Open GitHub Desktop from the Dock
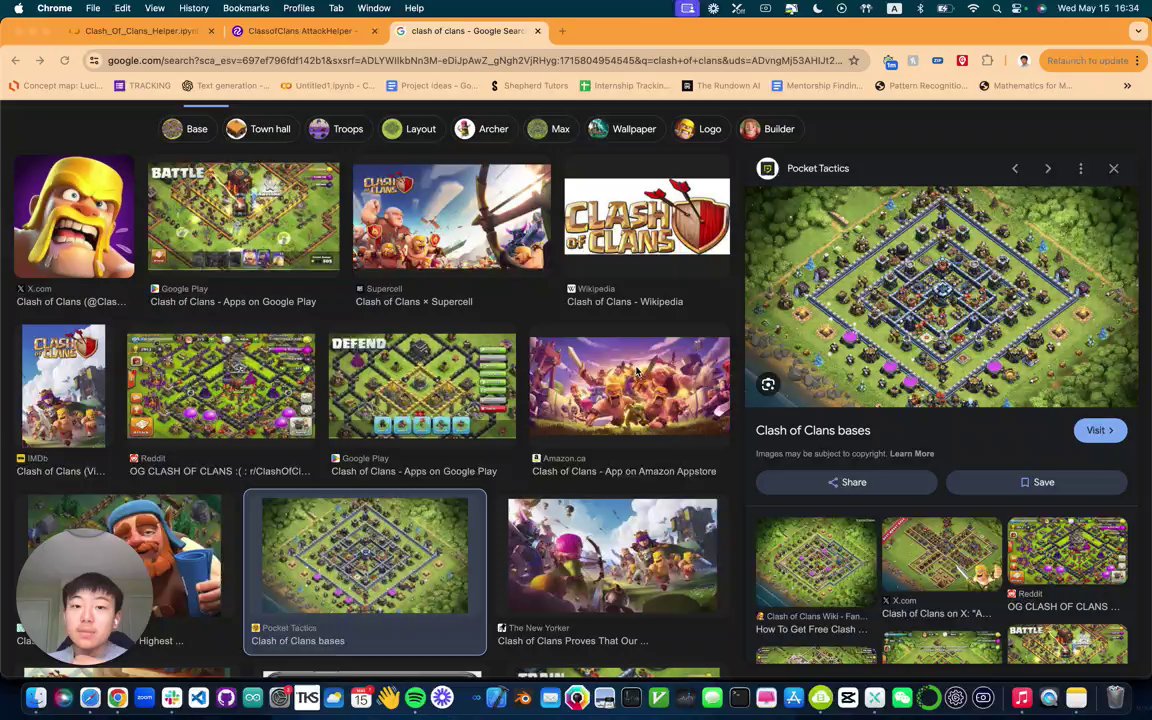The height and width of the screenshot is (720, 1152). (x=226, y=697)
